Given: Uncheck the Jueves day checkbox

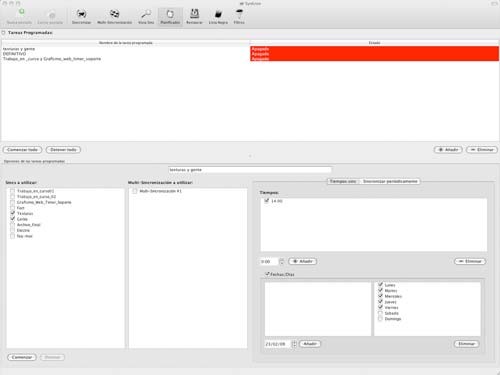Looking at the screenshot, I should click(x=380, y=302).
